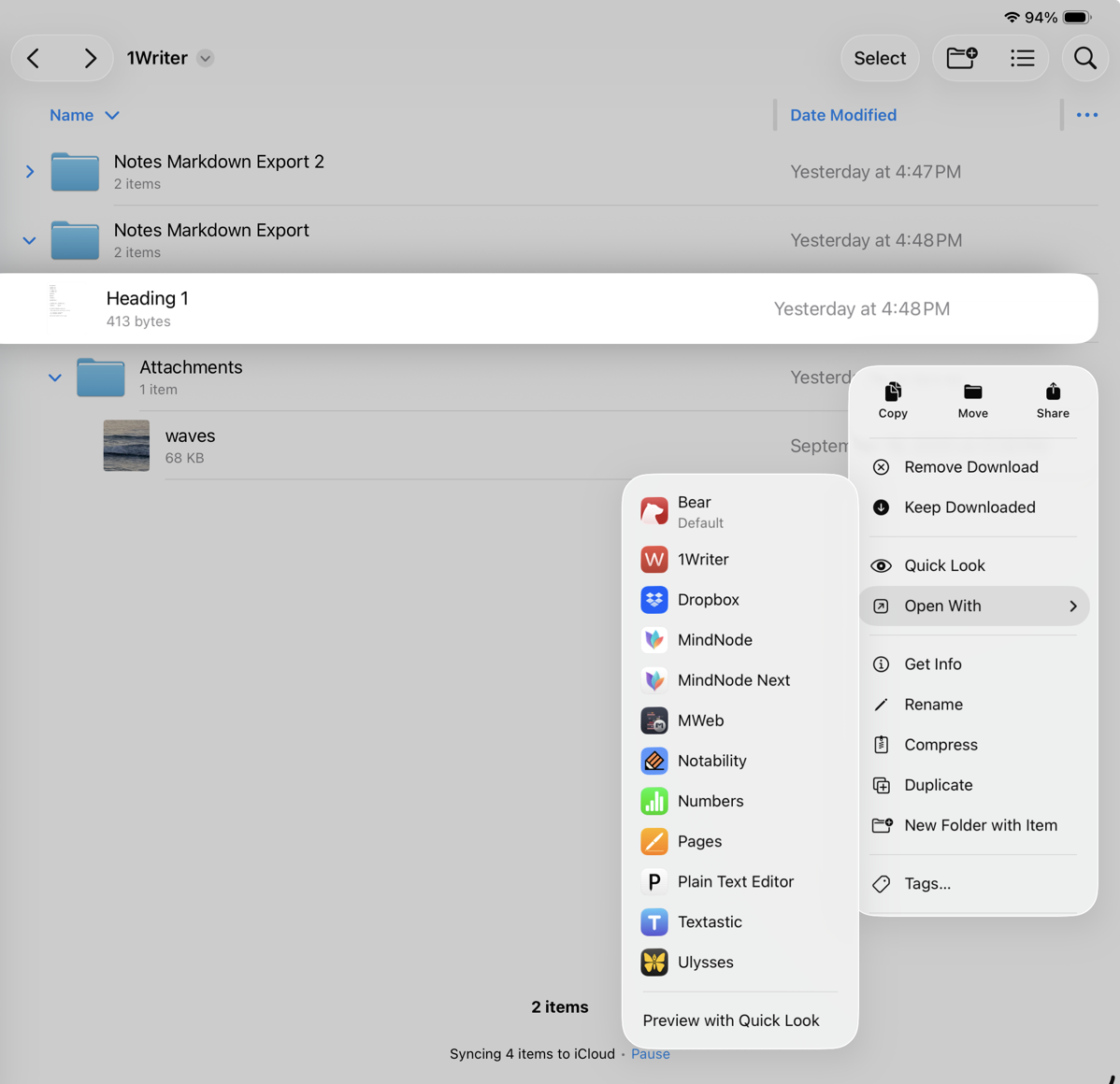
Task: Pause syncing items to iCloud
Action: click(x=651, y=1053)
